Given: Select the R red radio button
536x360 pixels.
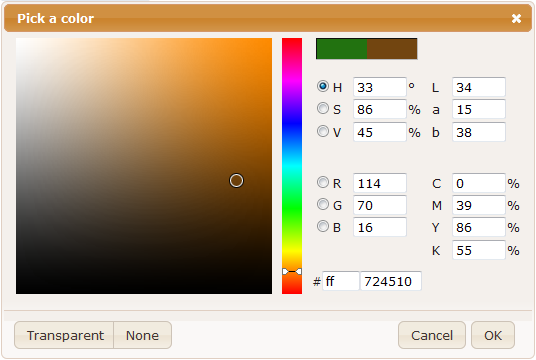Looking at the screenshot, I should coord(323,182).
